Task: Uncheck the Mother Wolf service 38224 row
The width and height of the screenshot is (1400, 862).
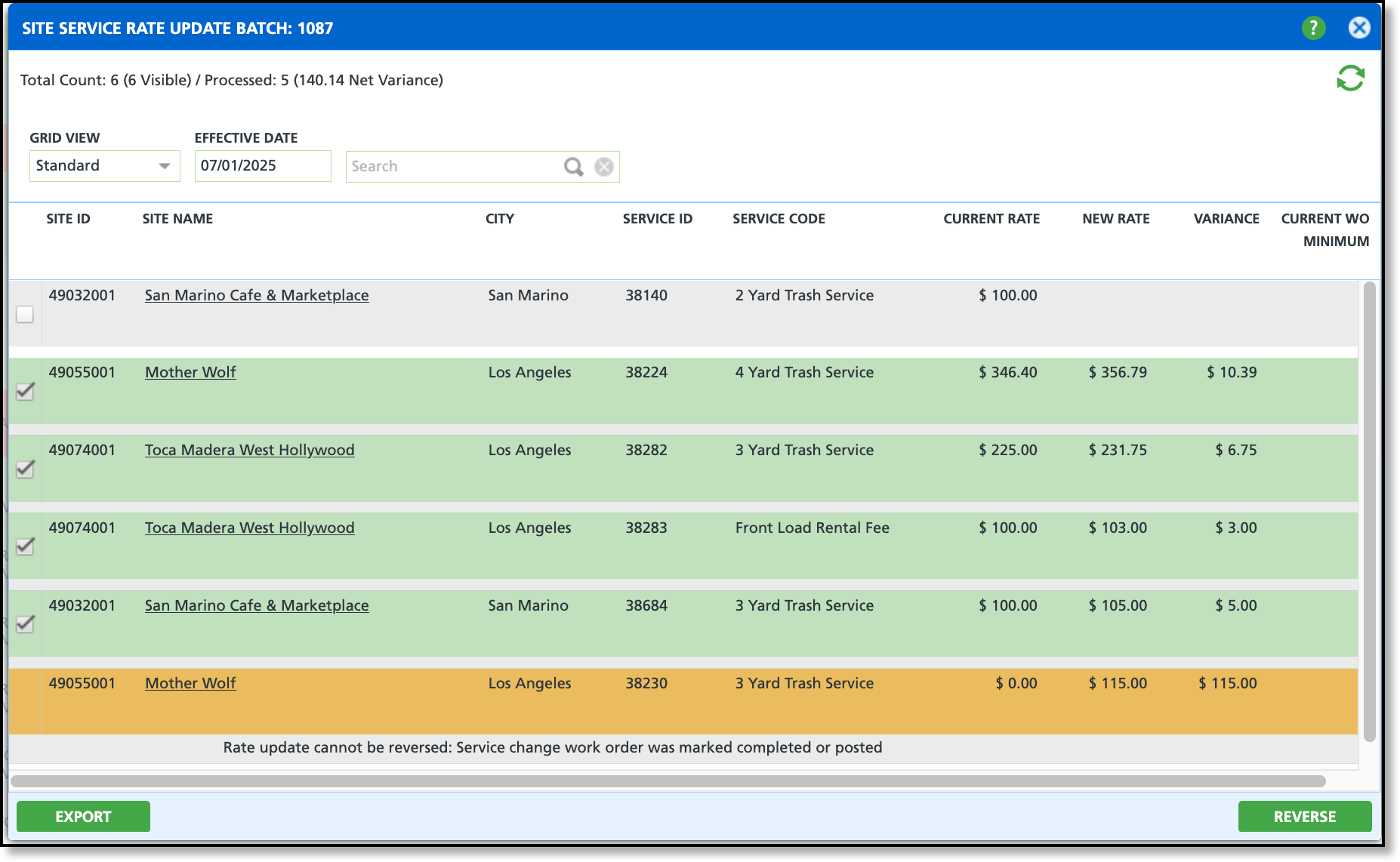Action: pyautogui.click(x=25, y=391)
